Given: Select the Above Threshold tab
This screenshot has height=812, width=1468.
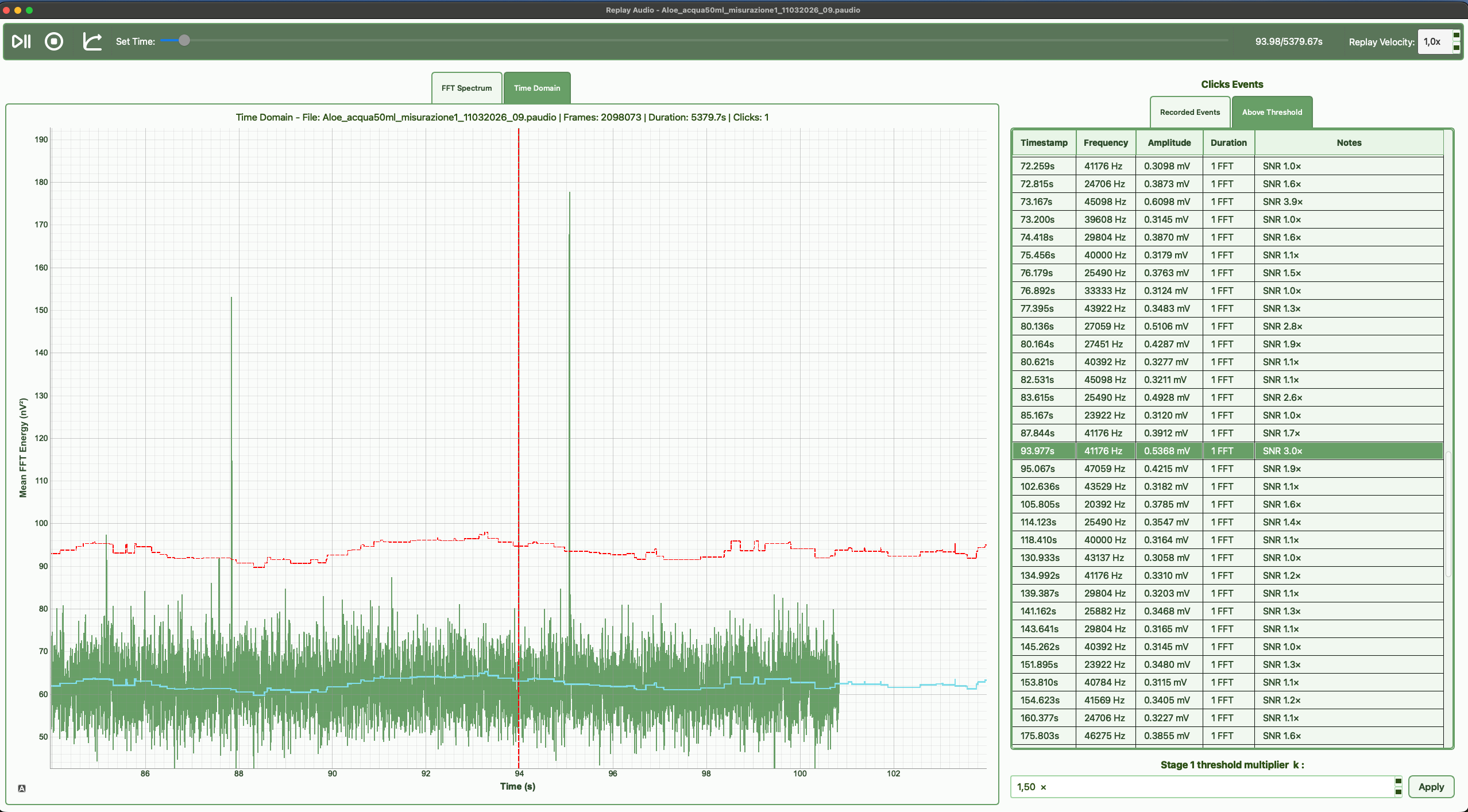Looking at the screenshot, I should point(1272,112).
